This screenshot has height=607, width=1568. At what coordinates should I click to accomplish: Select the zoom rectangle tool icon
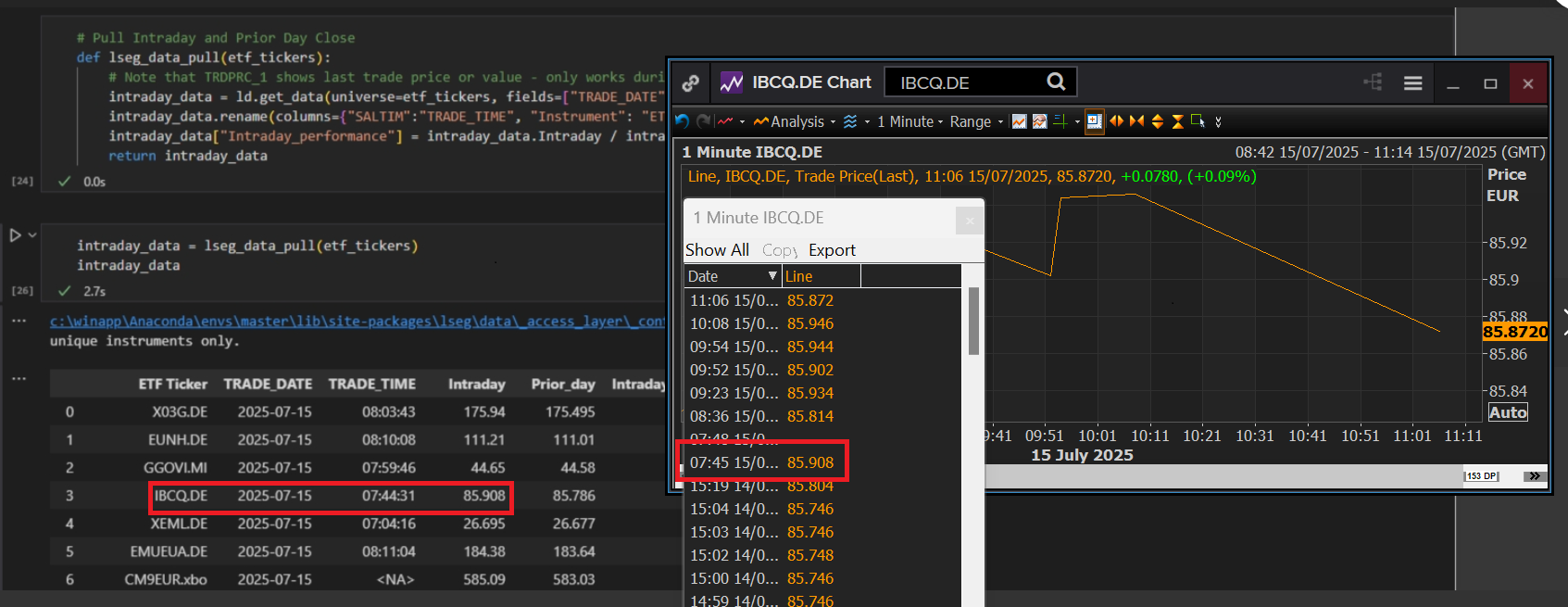pyautogui.click(x=1198, y=121)
